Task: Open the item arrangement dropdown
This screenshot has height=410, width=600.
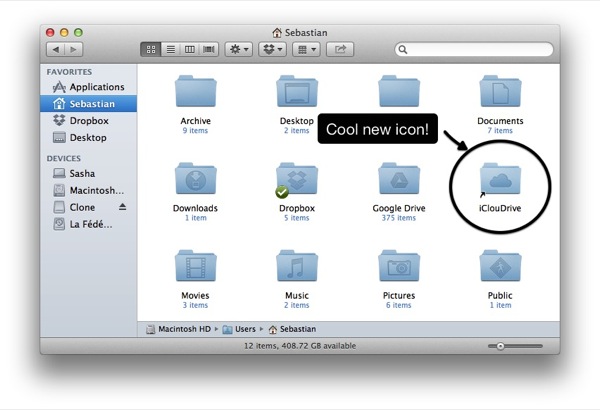Action: (x=306, y=49)
